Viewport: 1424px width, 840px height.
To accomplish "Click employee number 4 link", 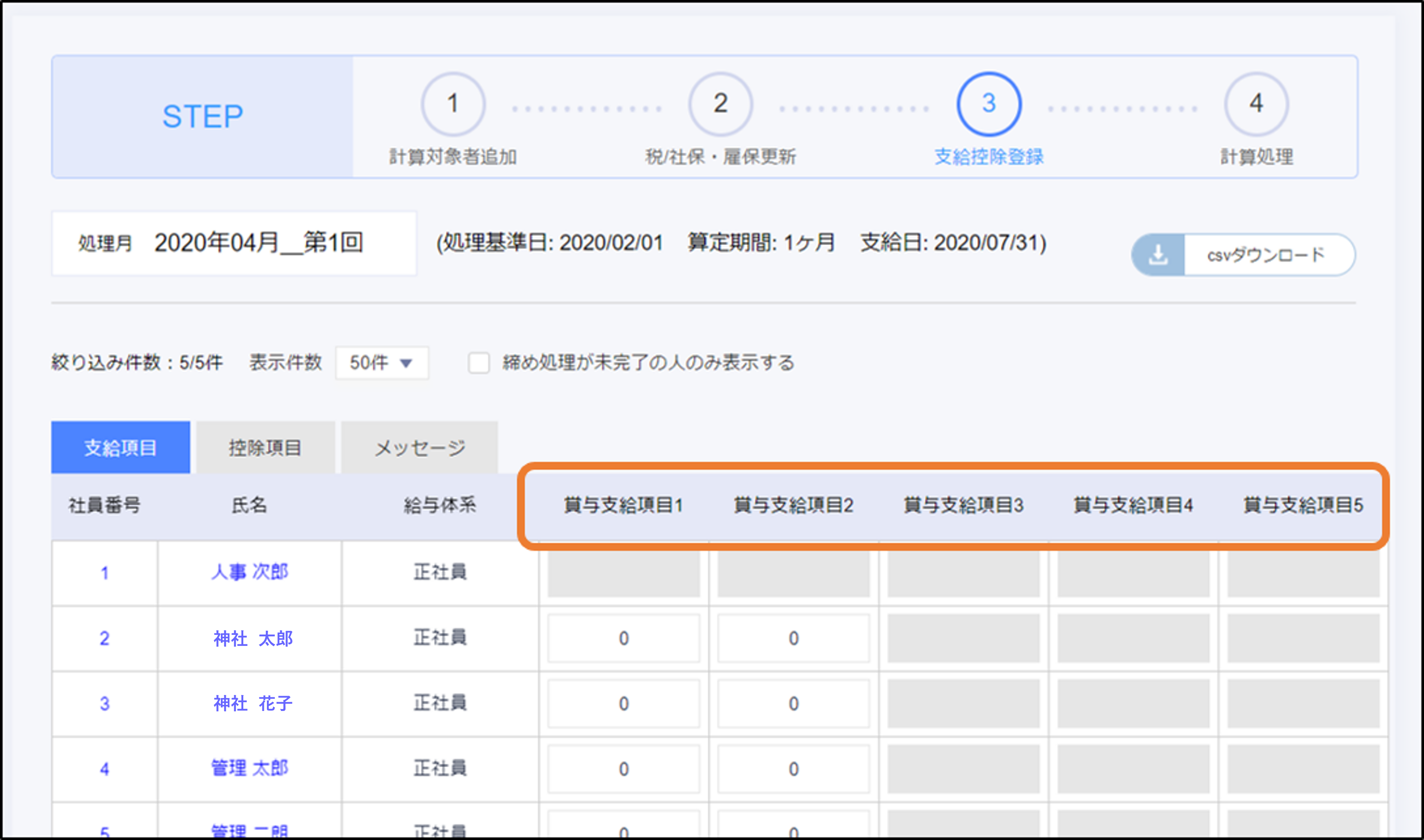I will (x=104, y=769).
